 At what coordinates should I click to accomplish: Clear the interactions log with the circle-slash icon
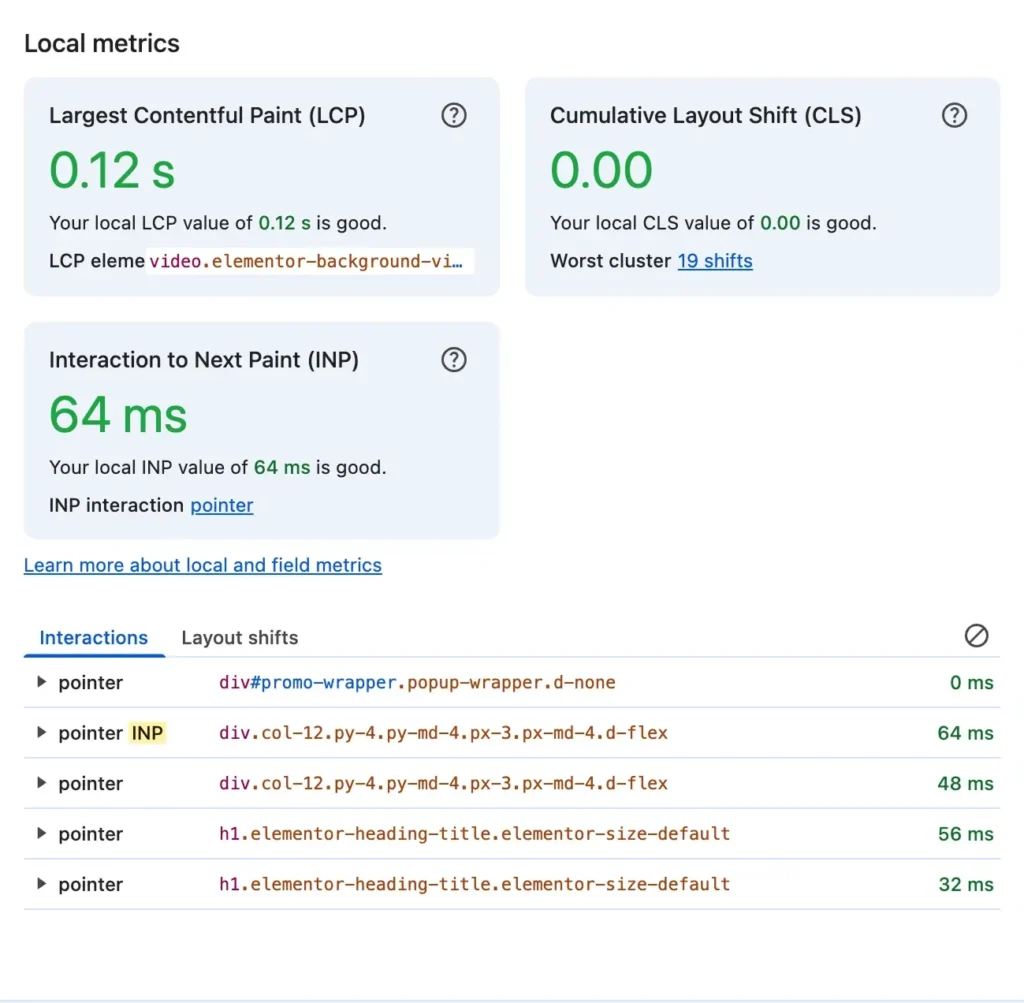point(976,635)
